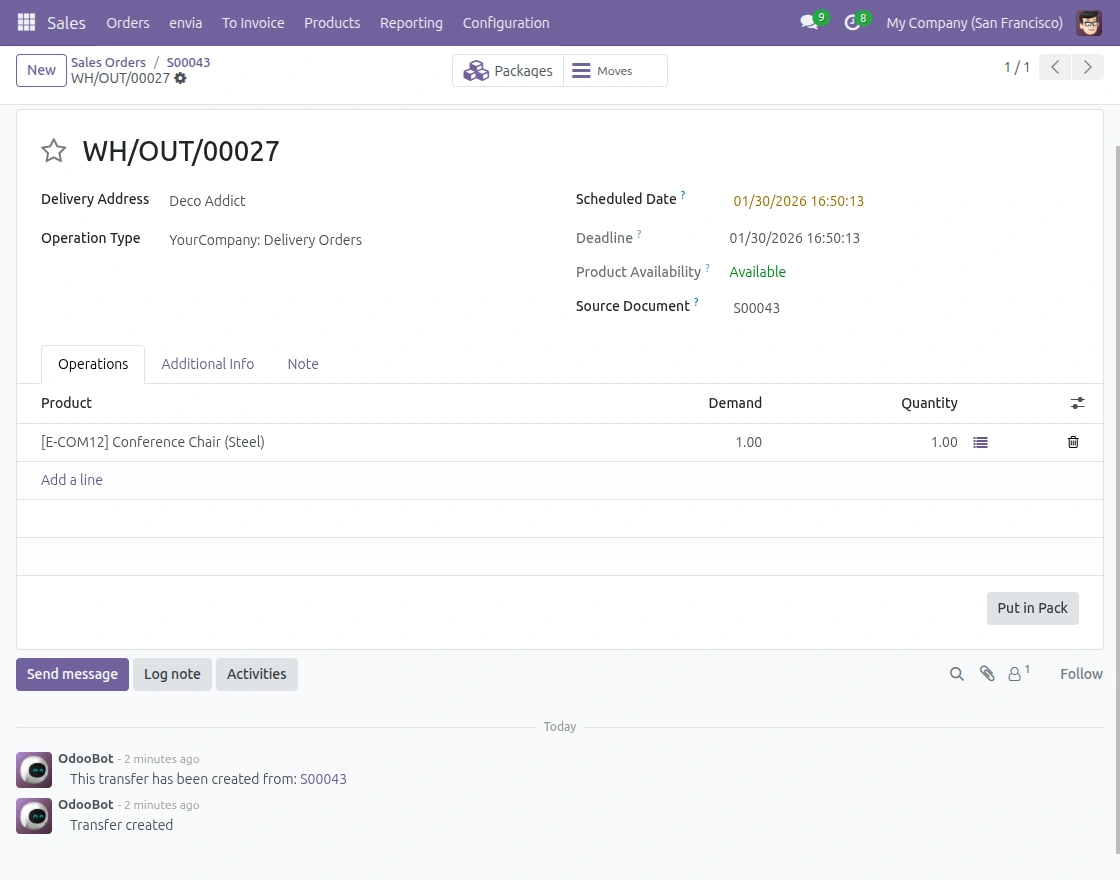This screenshot has height=880, width=1120.
Task: Click the user avatar in top bar
Action: (1089, 23)
